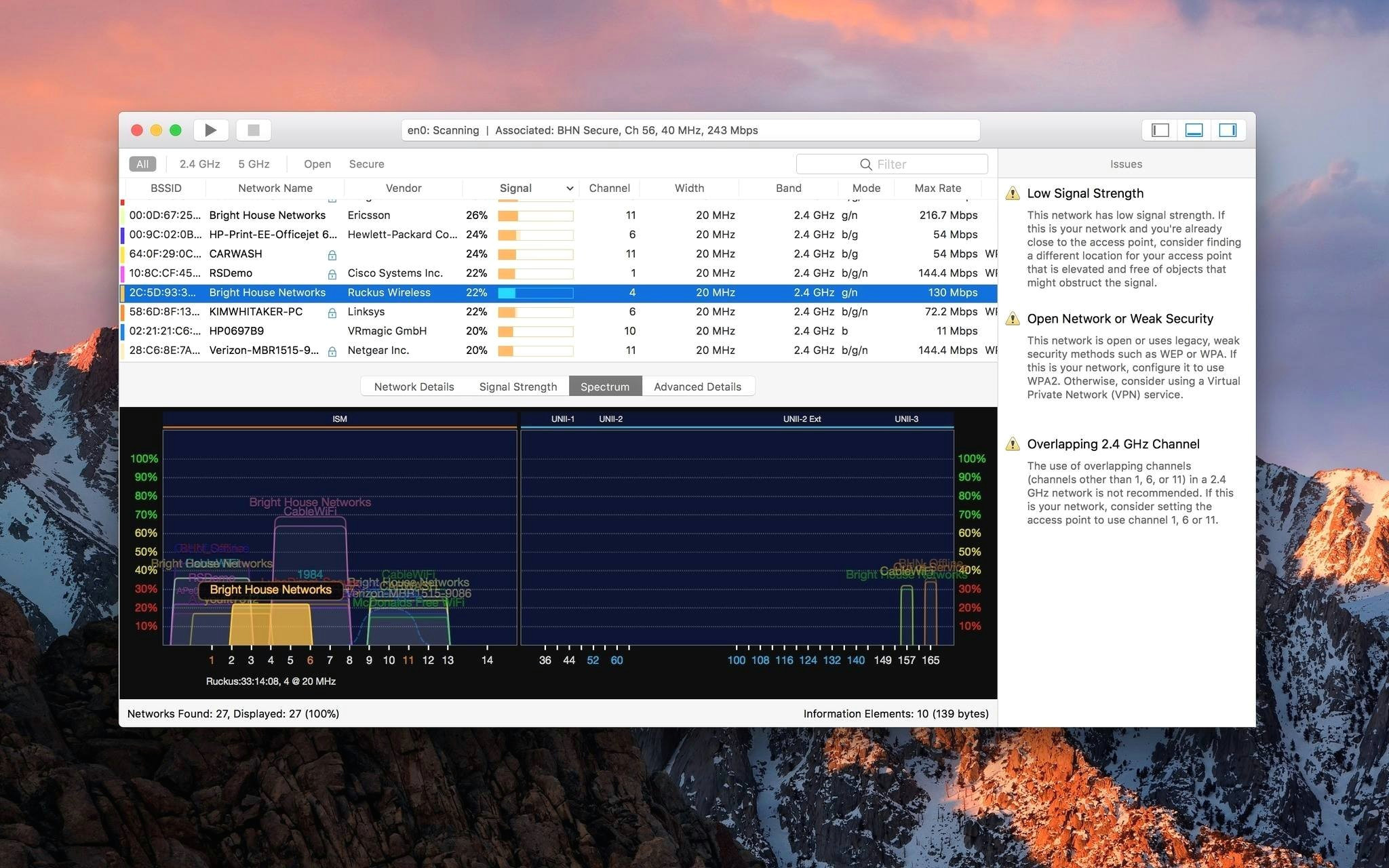Image resolution: width=1389 pixels, height=868 pixels.
Task: Switch to the Signal Strength tab
Action: [517, 386]
